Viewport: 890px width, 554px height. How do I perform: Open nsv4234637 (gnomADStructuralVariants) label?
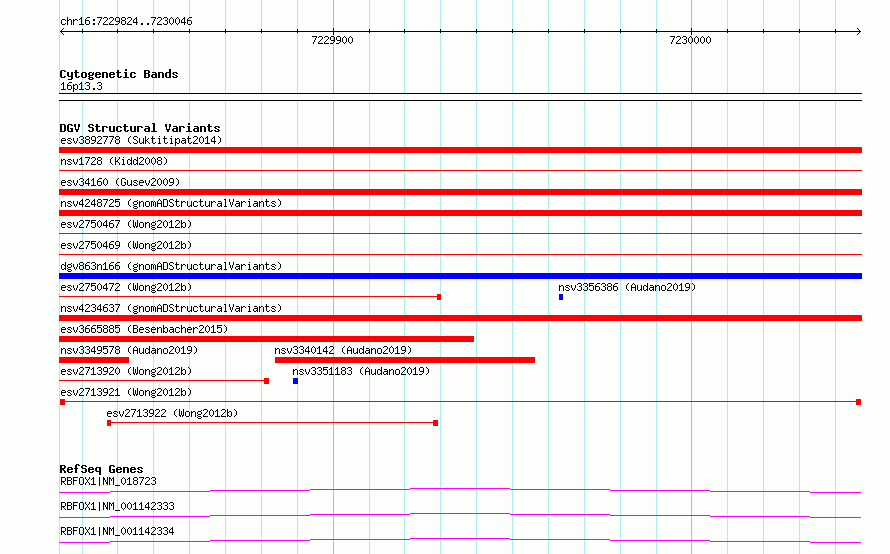171,308
